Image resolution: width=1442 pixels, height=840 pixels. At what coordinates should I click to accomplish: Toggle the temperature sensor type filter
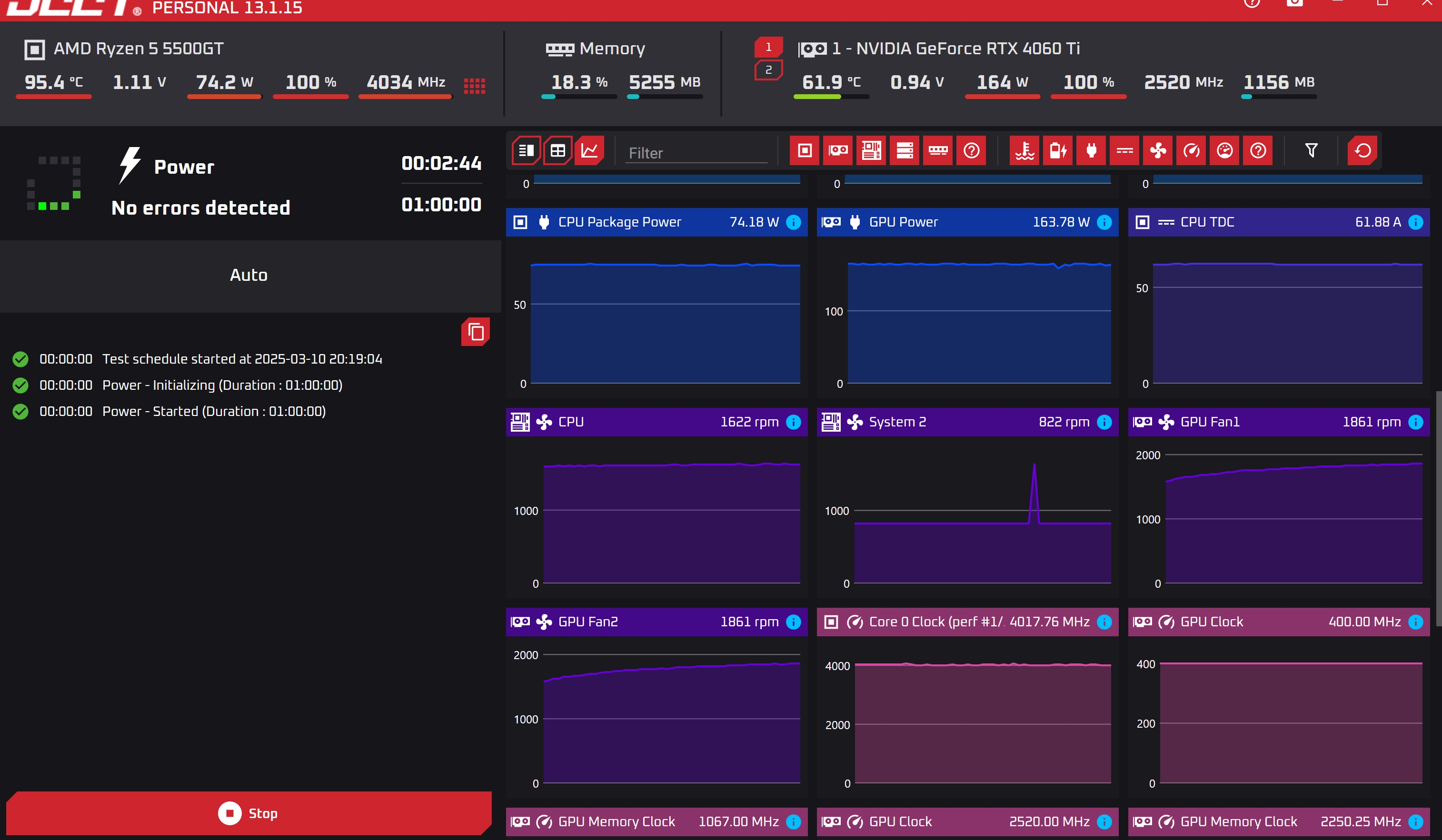(x=1024, y=150)
